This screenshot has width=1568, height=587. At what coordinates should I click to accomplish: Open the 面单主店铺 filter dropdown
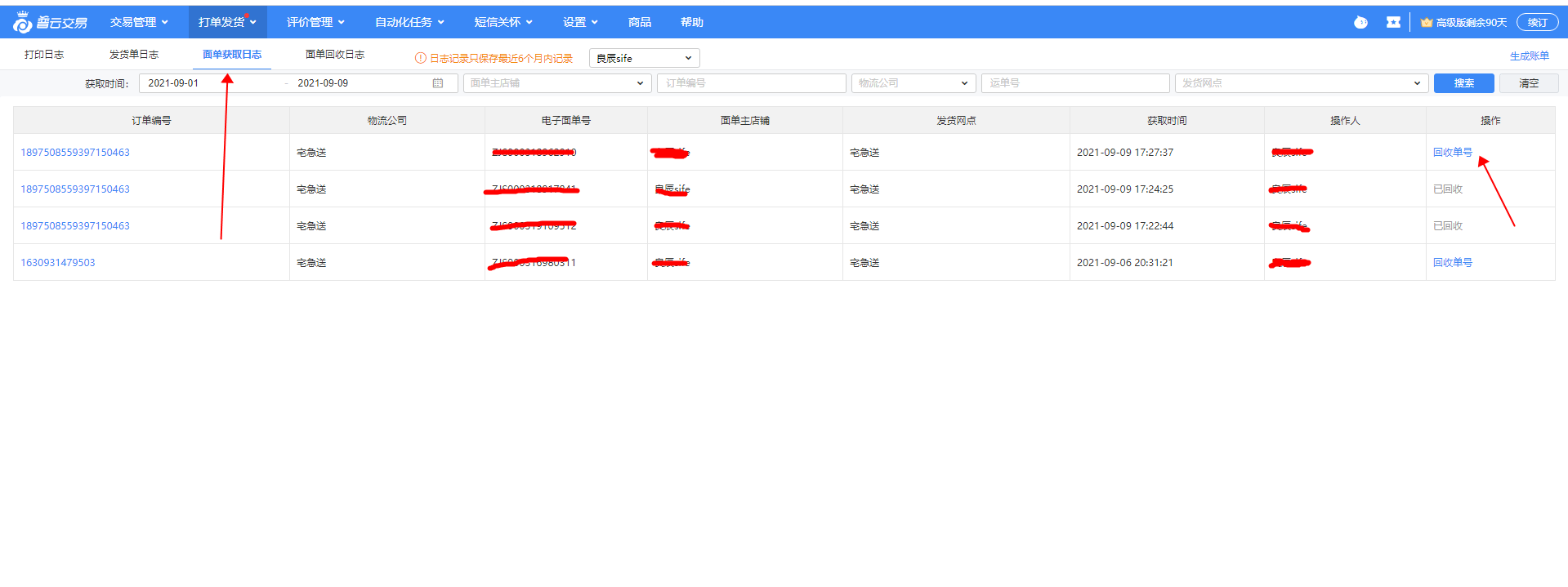tap(557, 83)
